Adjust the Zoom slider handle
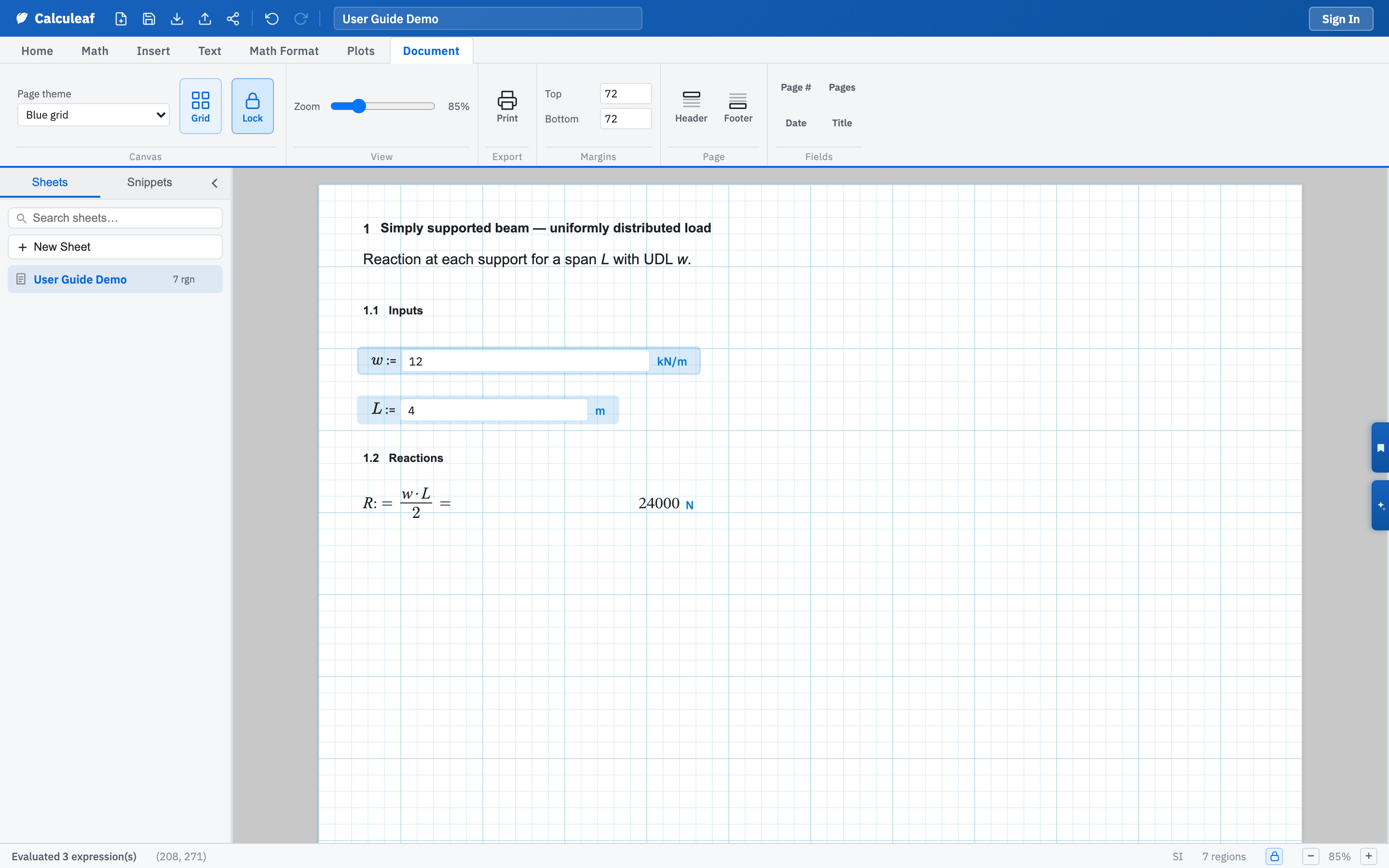This screenshot has height=868, width=1389. pyautogui.click(x=359, y=106)
